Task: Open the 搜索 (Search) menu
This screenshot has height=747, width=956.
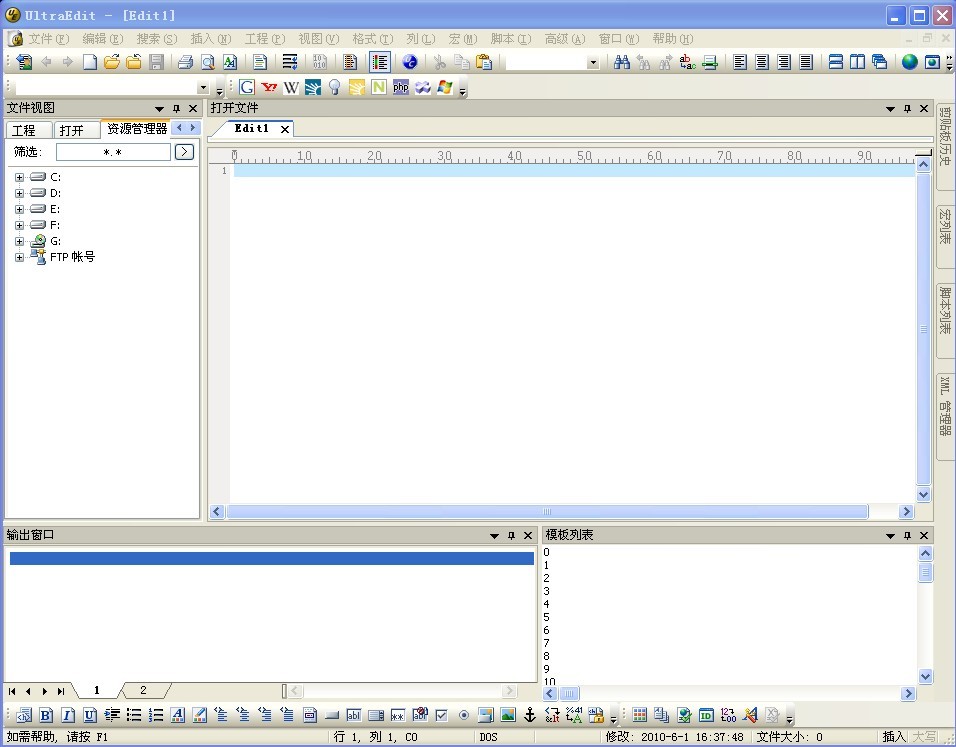Action: [157, 38]
